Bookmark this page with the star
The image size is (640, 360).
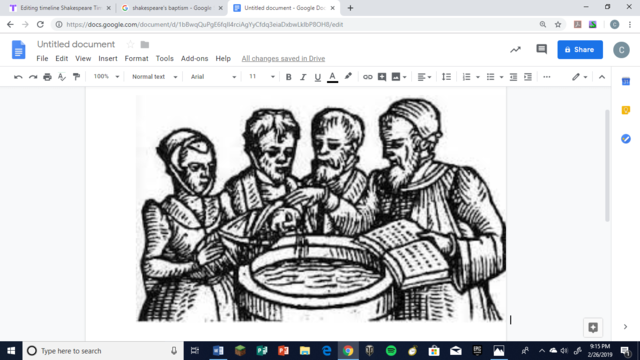tap(558, 24)
